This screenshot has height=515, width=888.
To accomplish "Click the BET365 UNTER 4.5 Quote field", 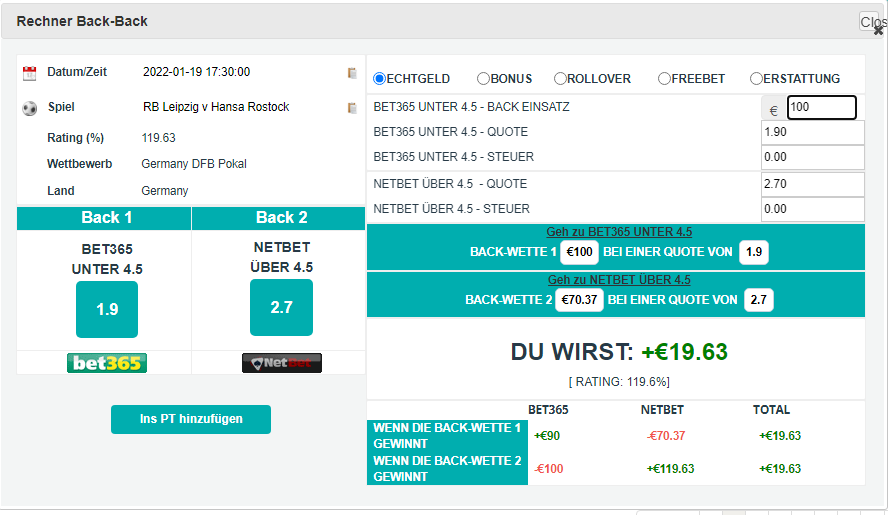I will pyautogui.click(x=813, y=132).
